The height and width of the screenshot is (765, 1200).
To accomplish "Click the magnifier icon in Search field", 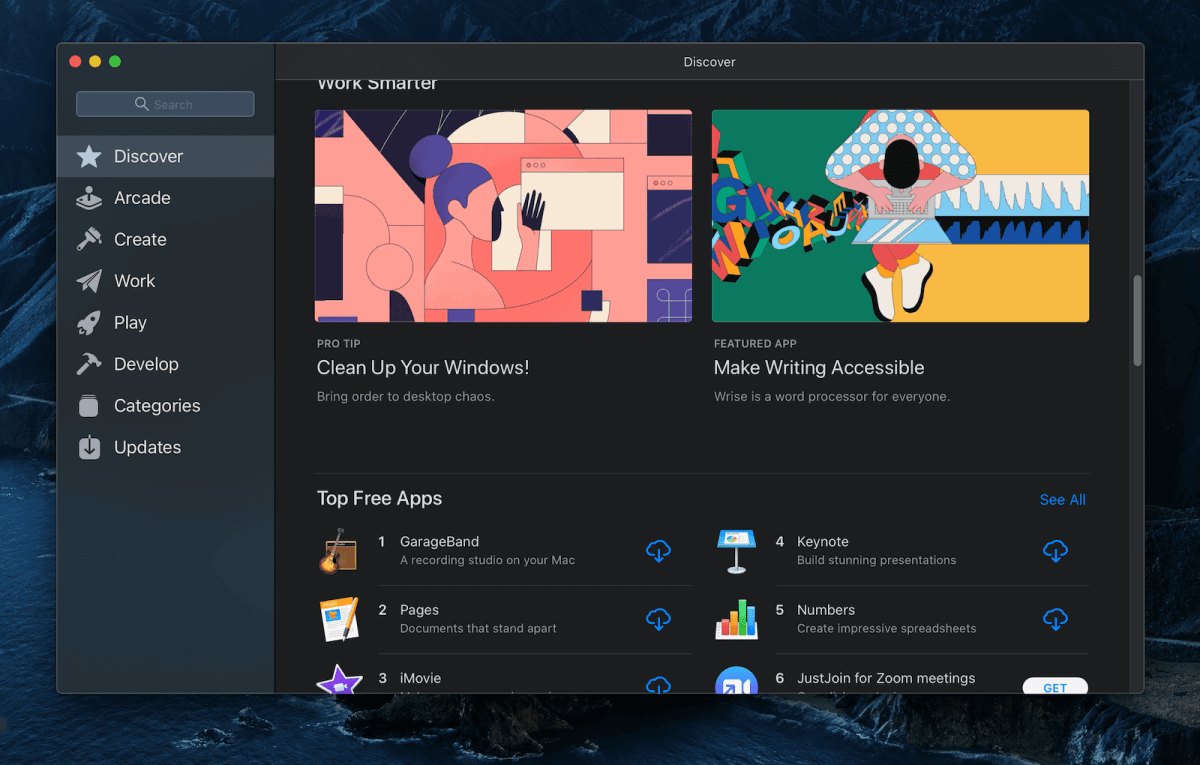I will tap(142, 104).
